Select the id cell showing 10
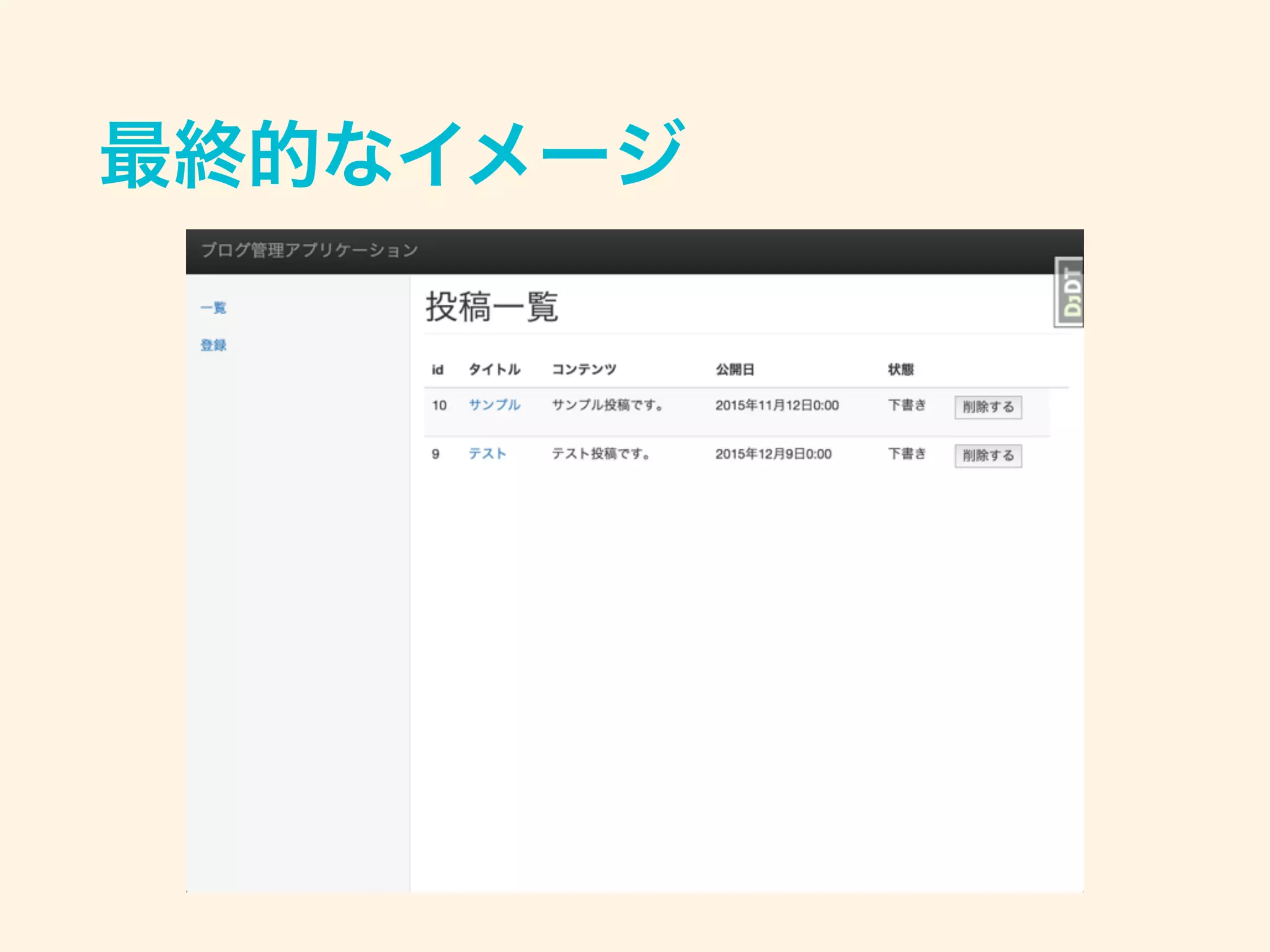This screenshot has height=952, width=1270. point(439,405)
